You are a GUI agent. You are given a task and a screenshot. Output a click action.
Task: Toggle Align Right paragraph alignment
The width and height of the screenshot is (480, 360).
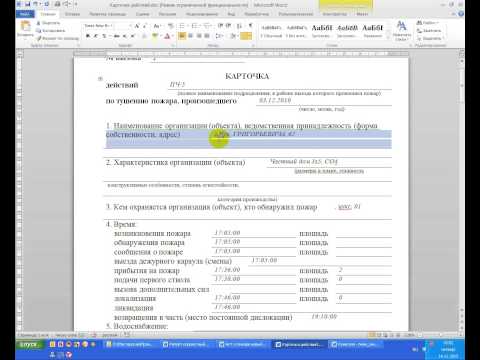click(x=199, y=36)
